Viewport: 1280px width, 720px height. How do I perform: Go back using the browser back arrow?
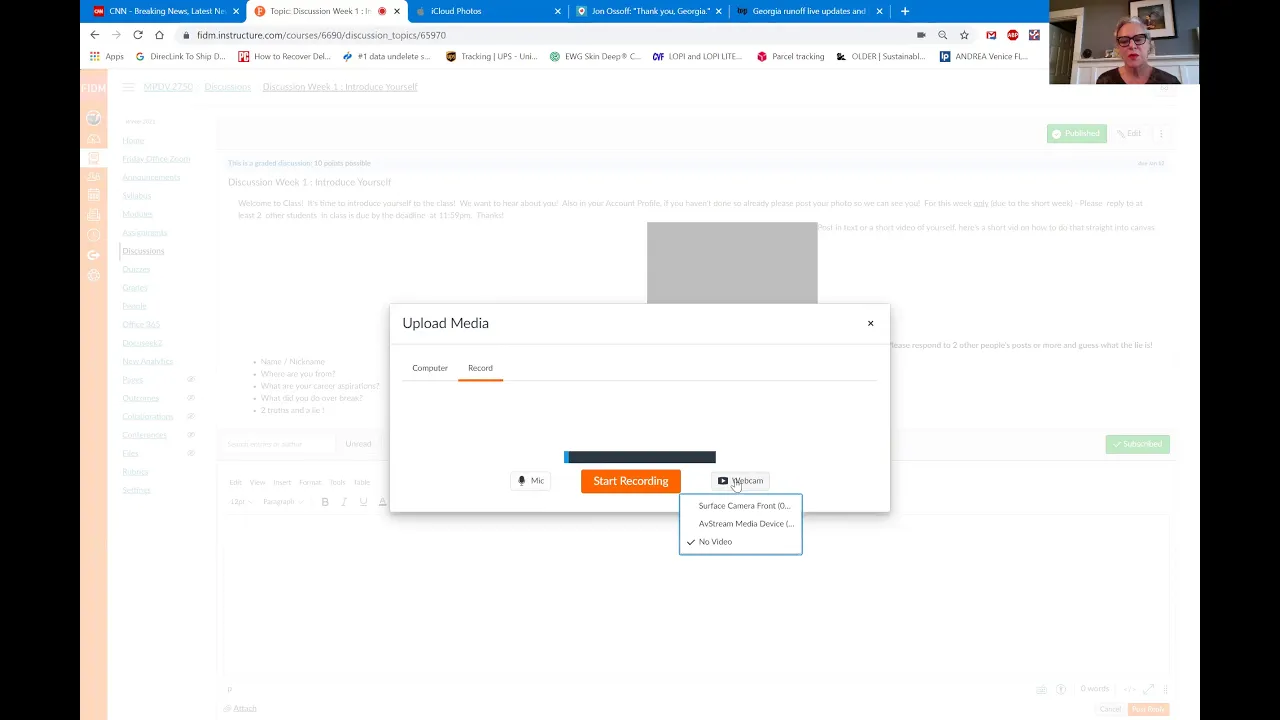pyautogui.click(x=95, y=35)
